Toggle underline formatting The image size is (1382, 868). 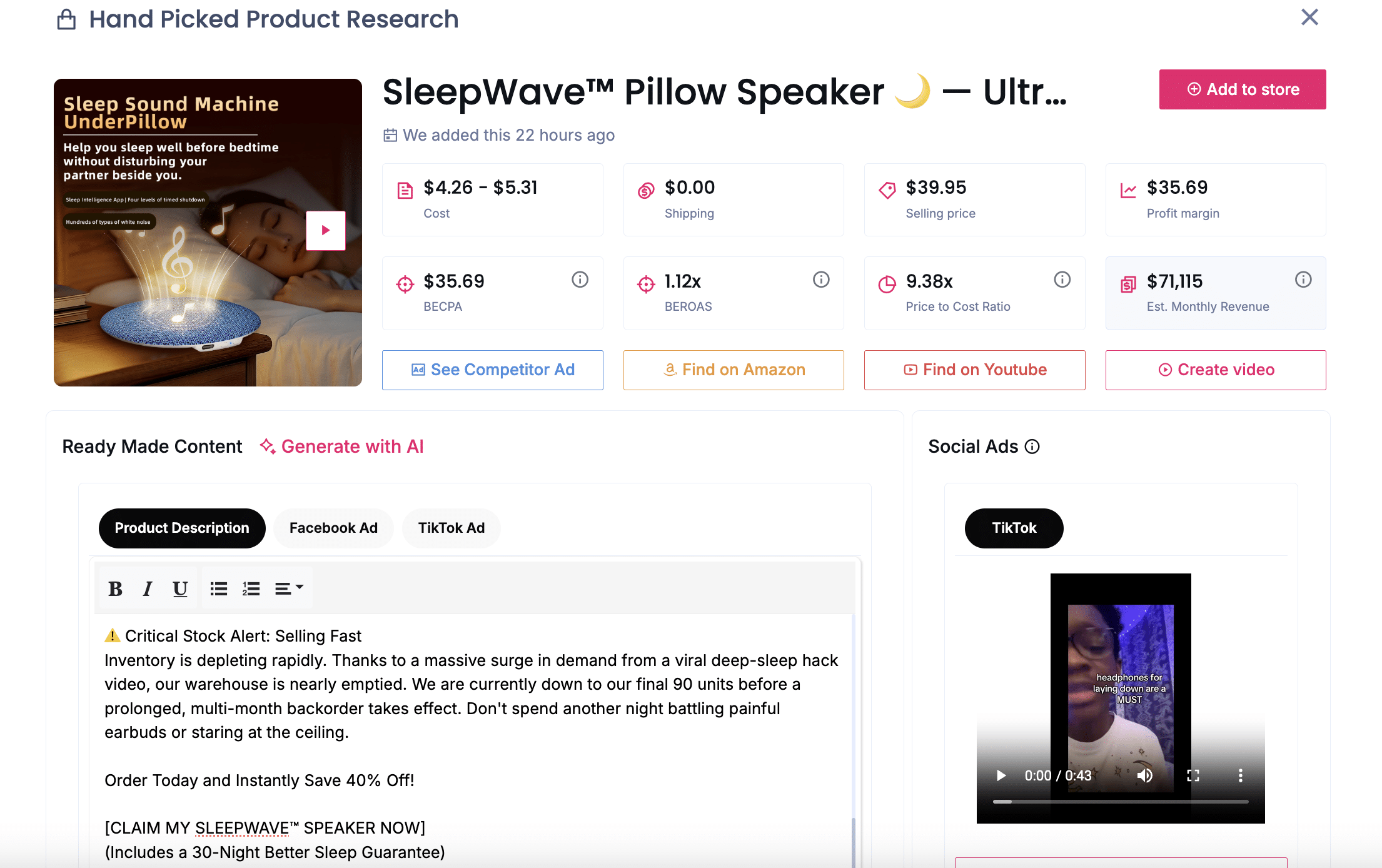point(180,587)
